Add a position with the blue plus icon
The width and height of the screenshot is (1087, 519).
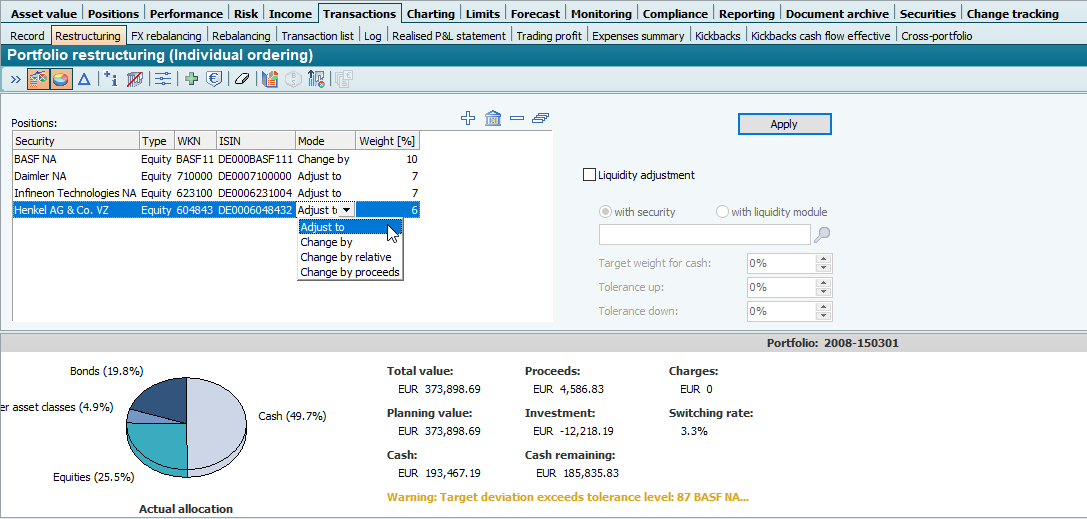click(x=468, y=118)
